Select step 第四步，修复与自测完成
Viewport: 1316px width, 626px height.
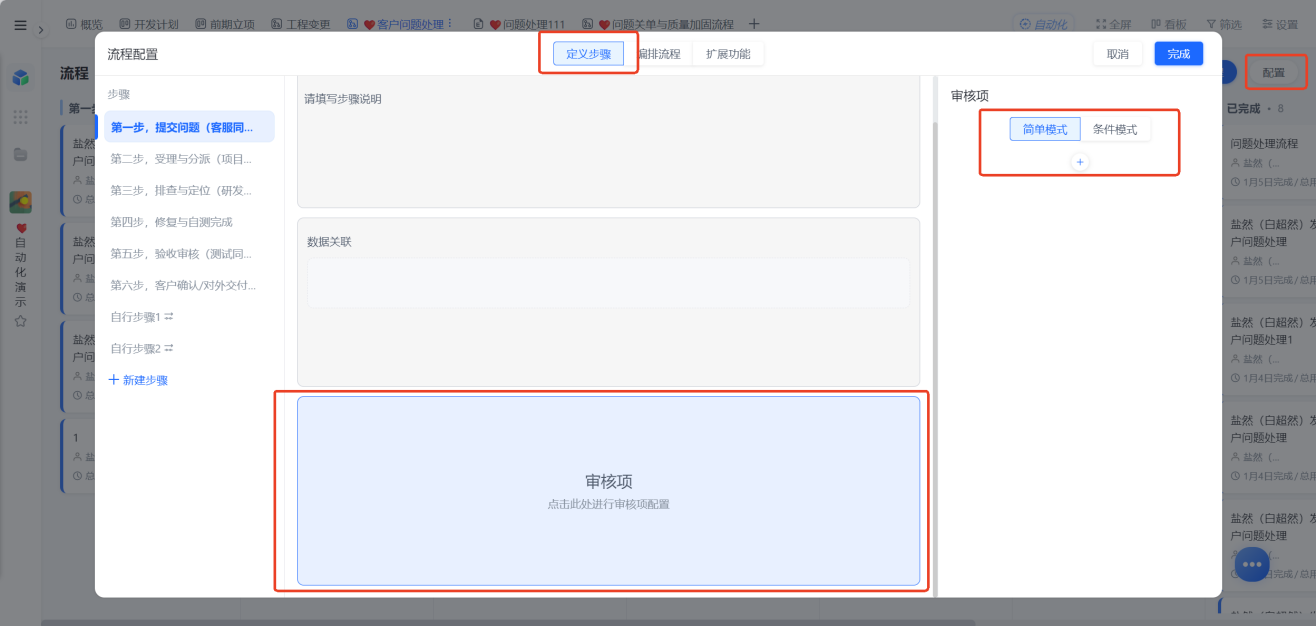[x=189, y=222]
